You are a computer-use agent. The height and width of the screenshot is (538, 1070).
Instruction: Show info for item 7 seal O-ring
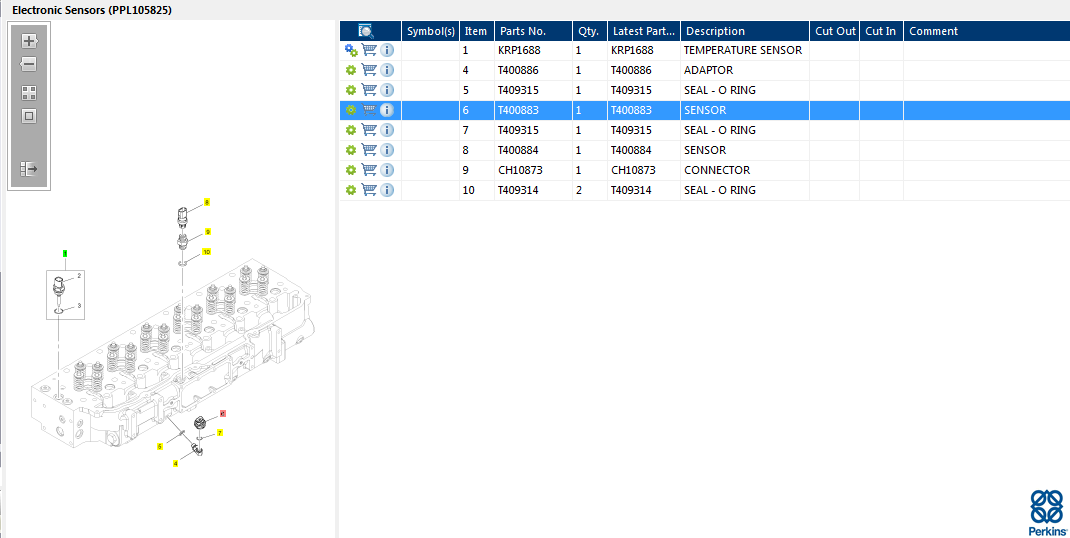pyautogui.click(x=387, y=130)
